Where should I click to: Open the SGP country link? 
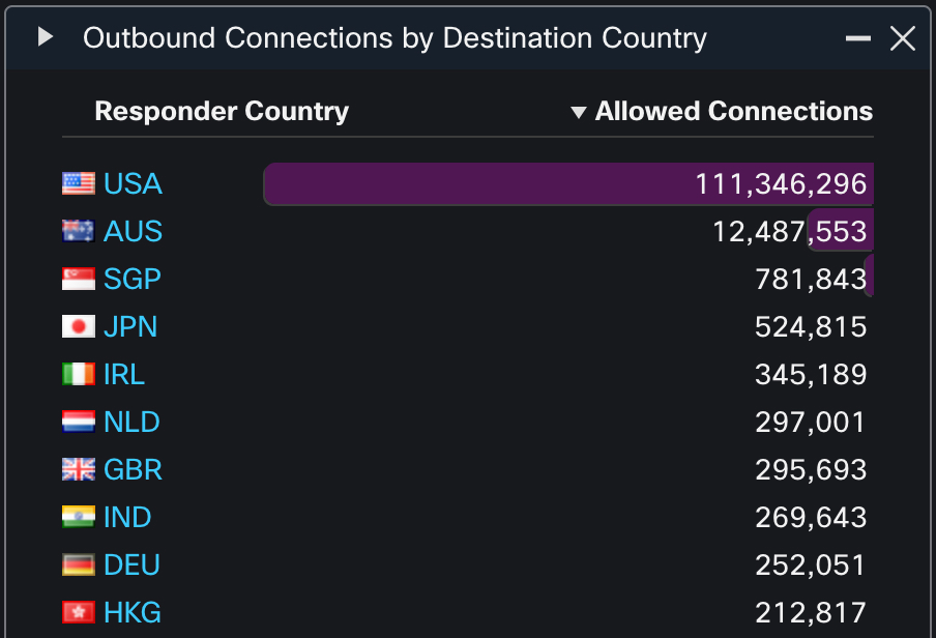133,279
